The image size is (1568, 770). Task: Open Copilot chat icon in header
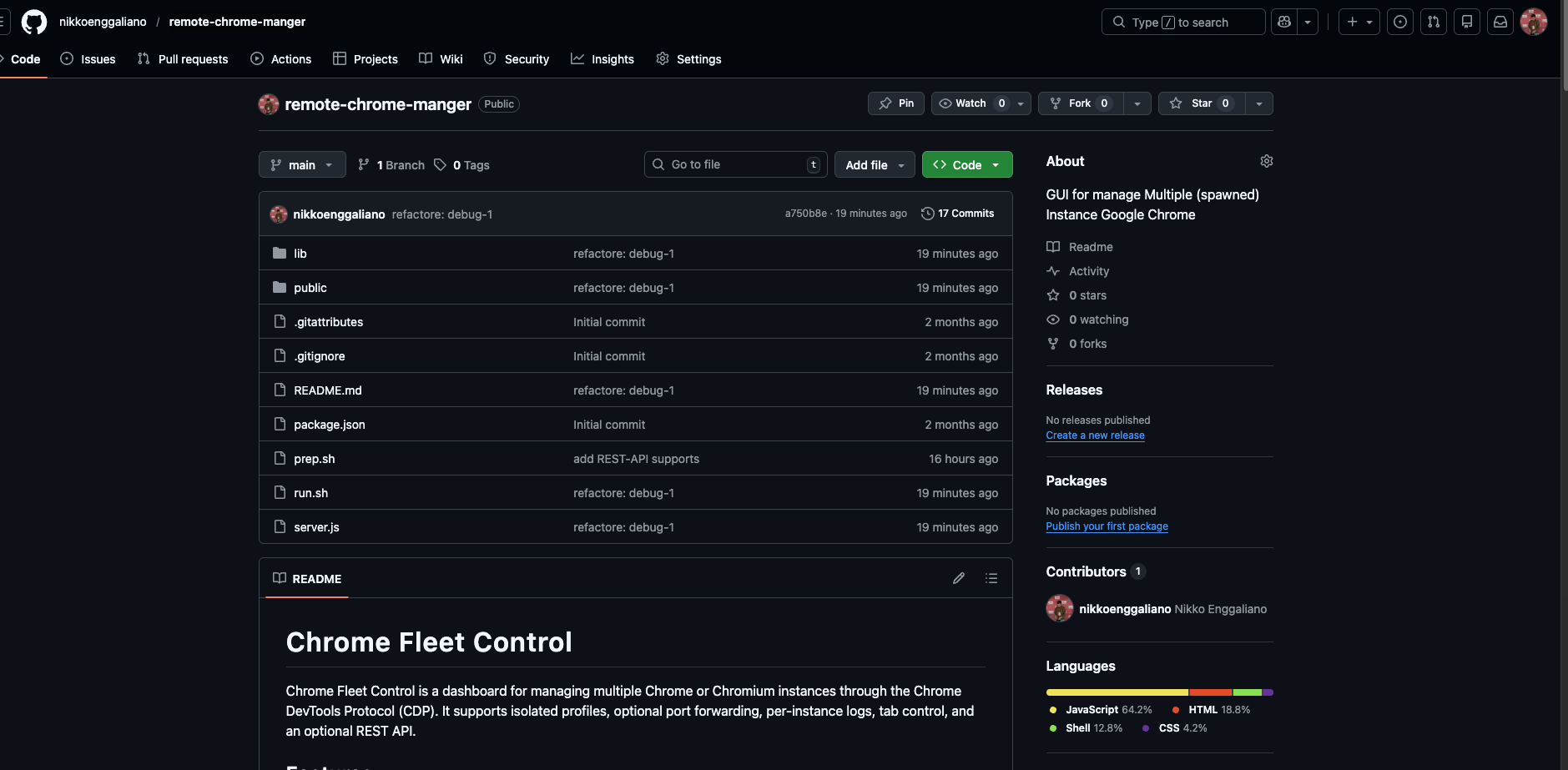tap(1284, 22)
